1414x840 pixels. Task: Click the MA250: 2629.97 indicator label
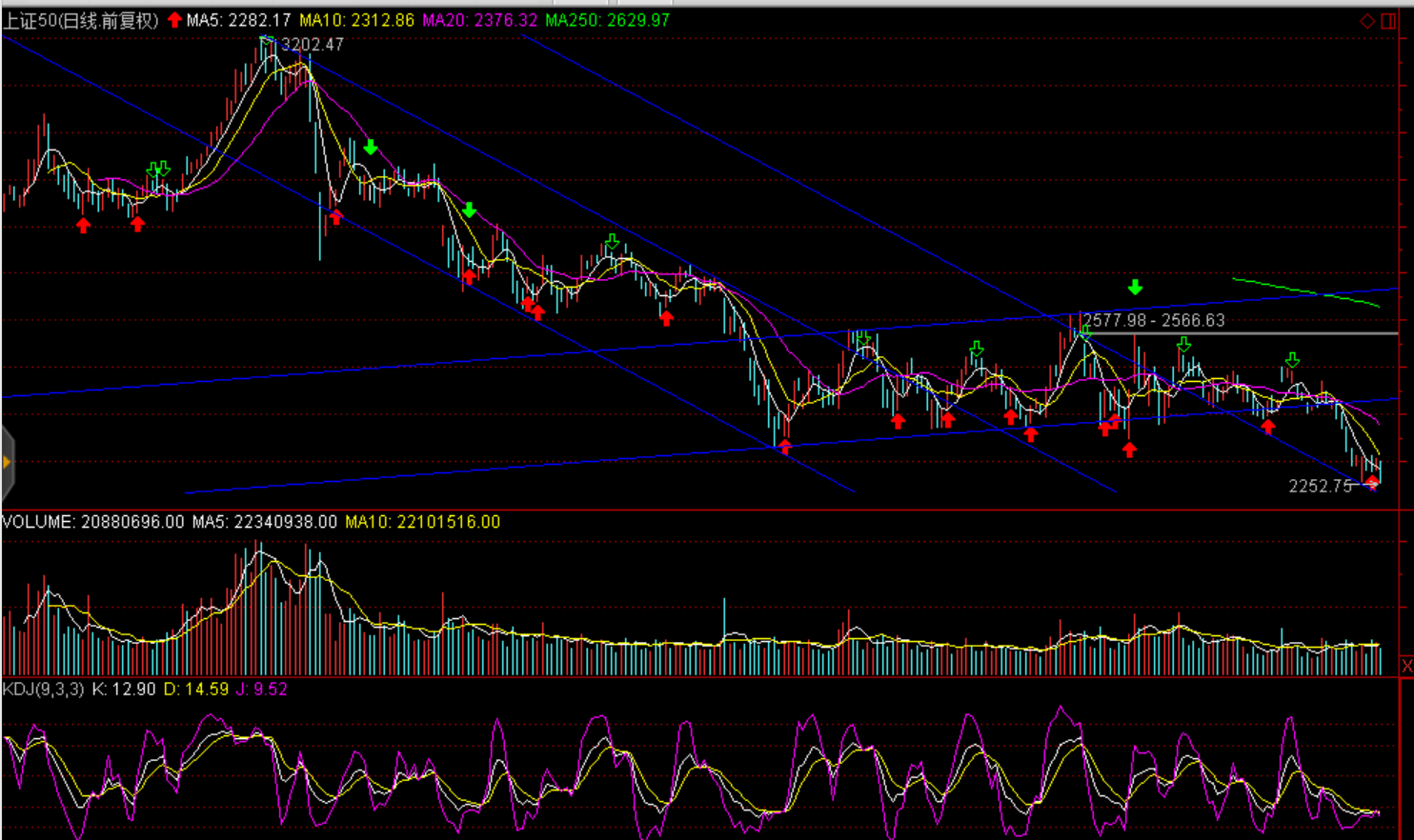(x=607, y=20)
